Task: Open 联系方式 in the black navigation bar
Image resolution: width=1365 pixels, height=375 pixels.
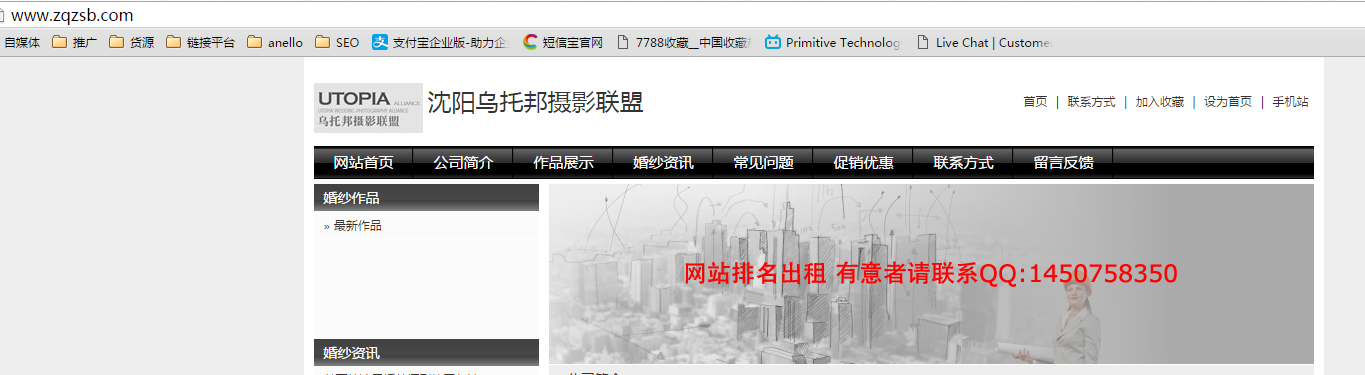Action: [x=963, y=163]
